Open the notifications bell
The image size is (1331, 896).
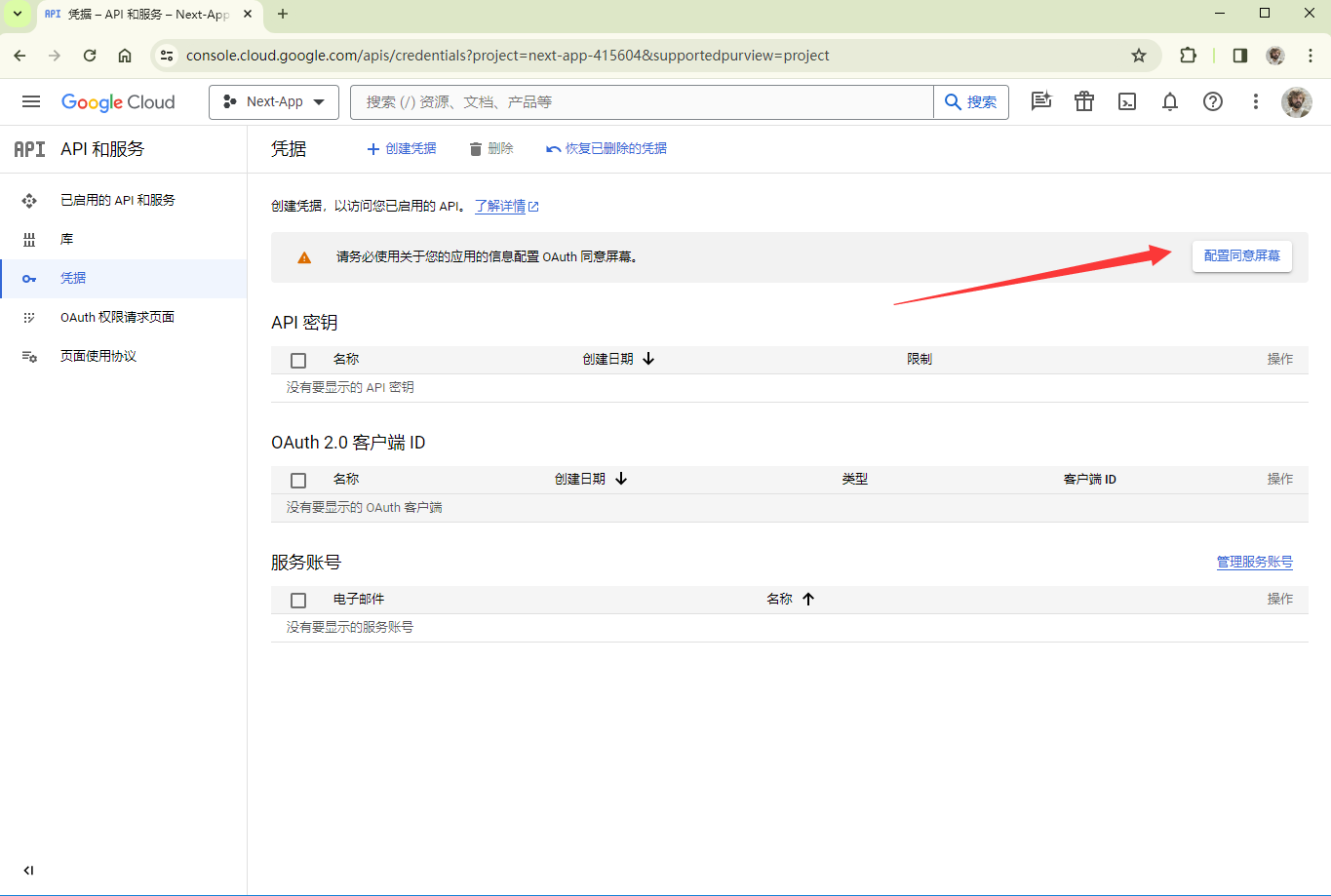point(1170,101)
